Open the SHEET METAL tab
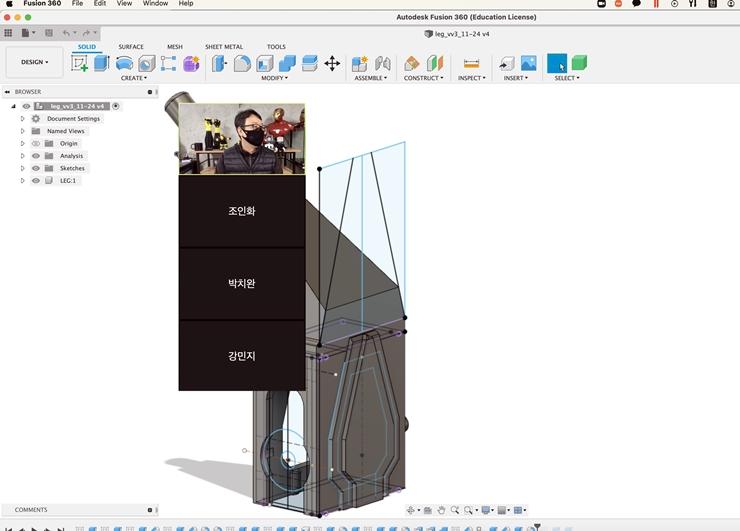Viewport: 740px width, 531px height. (224, 47)
